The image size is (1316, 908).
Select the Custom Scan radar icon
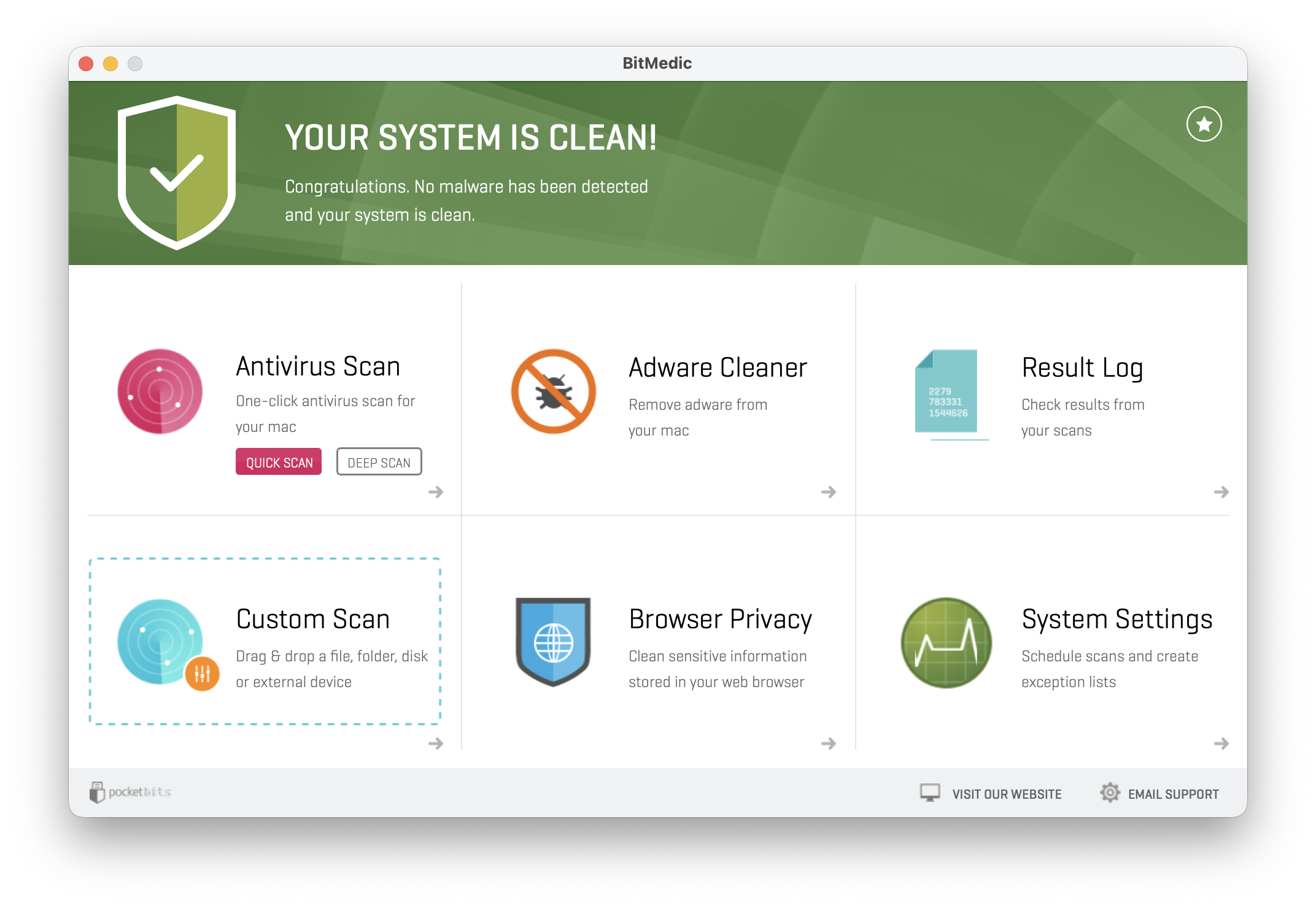pyautogui.click(x=158, y=642)
